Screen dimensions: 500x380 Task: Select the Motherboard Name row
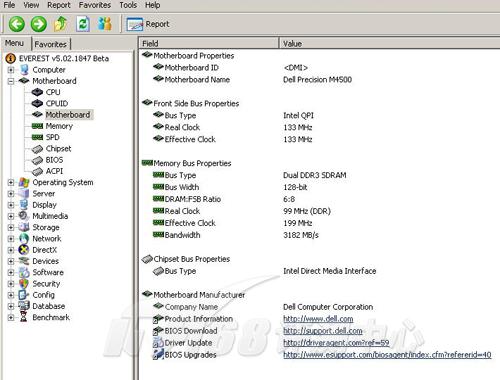pos(197,80)
